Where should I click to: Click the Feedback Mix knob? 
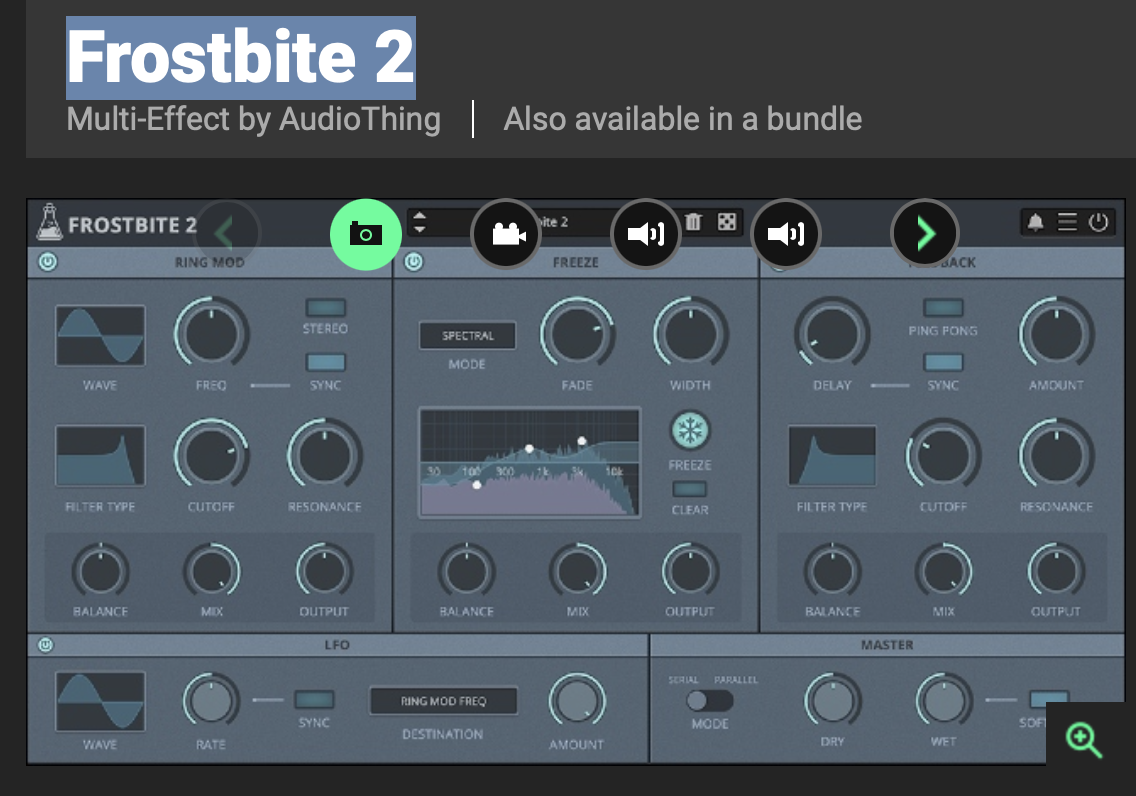(x=943, y=571)
